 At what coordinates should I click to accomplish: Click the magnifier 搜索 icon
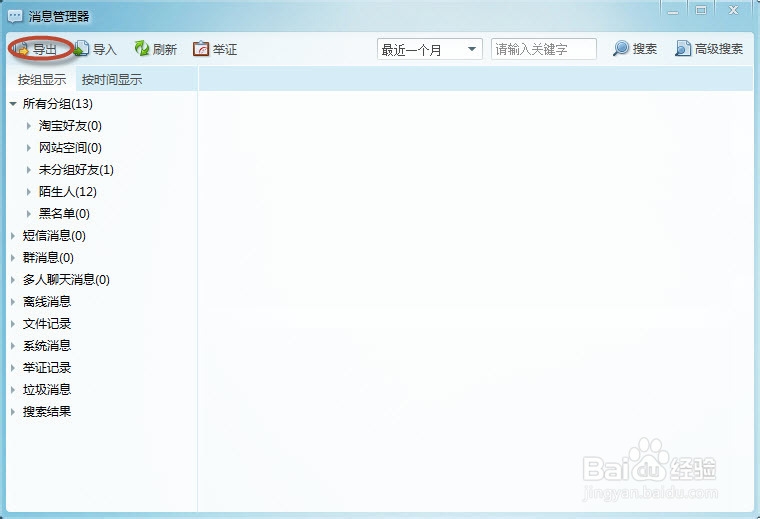click(621, 48)
